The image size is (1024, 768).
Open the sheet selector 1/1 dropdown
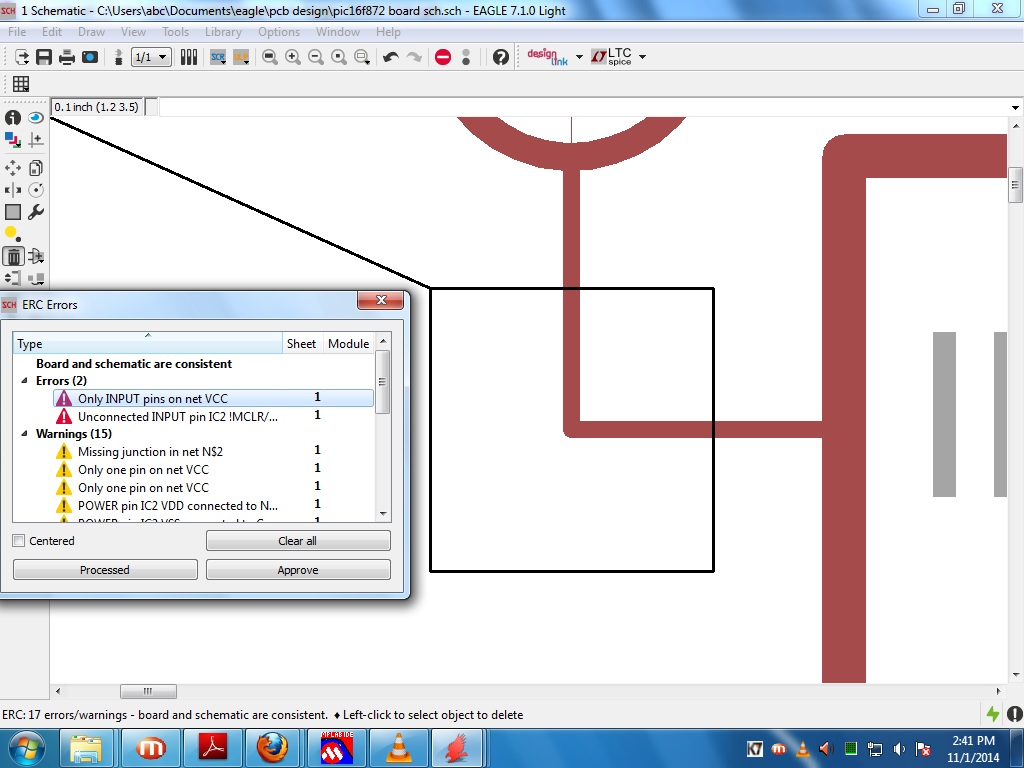pyautogui.click(x=152, y=57)
